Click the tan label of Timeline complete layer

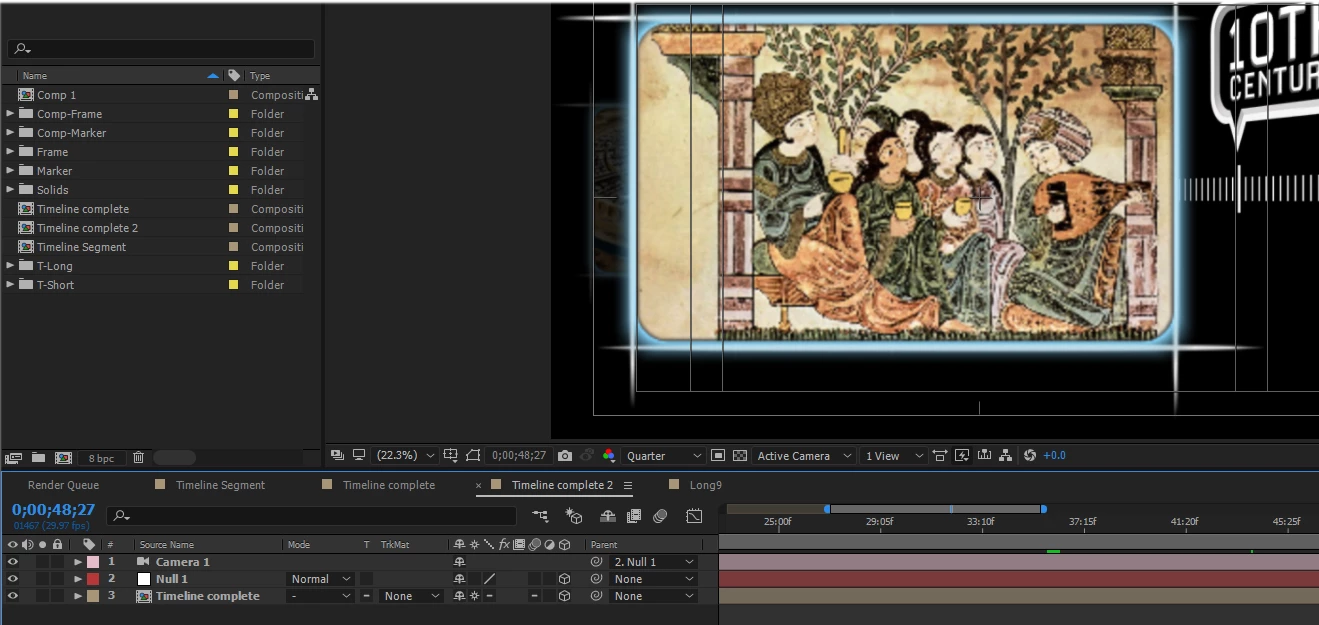click(93, 596)
